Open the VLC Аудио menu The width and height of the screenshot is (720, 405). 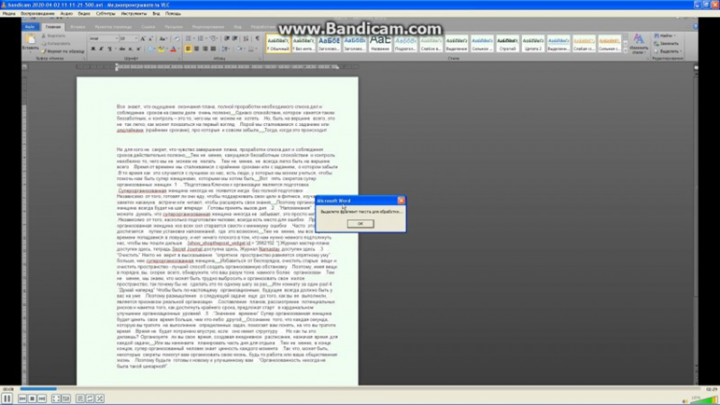tap(66, 14)
